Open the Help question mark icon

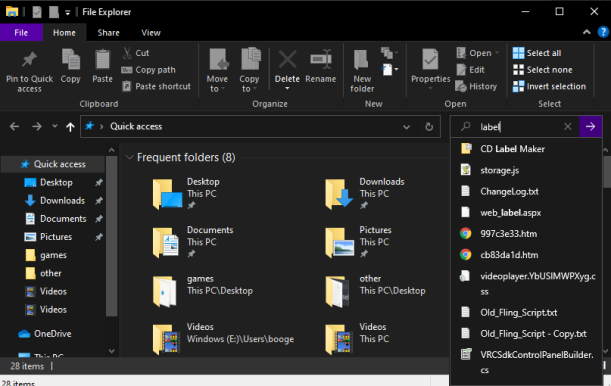click(603, 32)
